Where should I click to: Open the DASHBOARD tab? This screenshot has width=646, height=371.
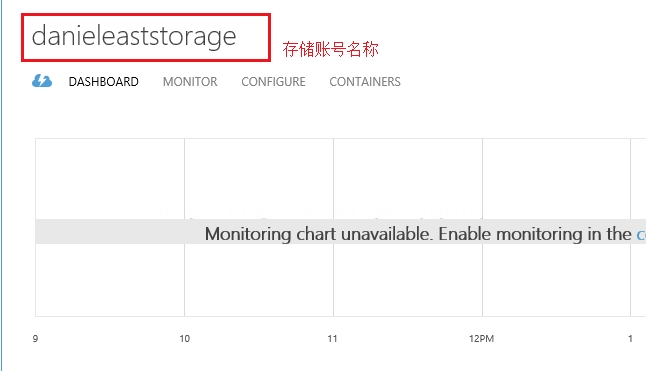[103, 82]
